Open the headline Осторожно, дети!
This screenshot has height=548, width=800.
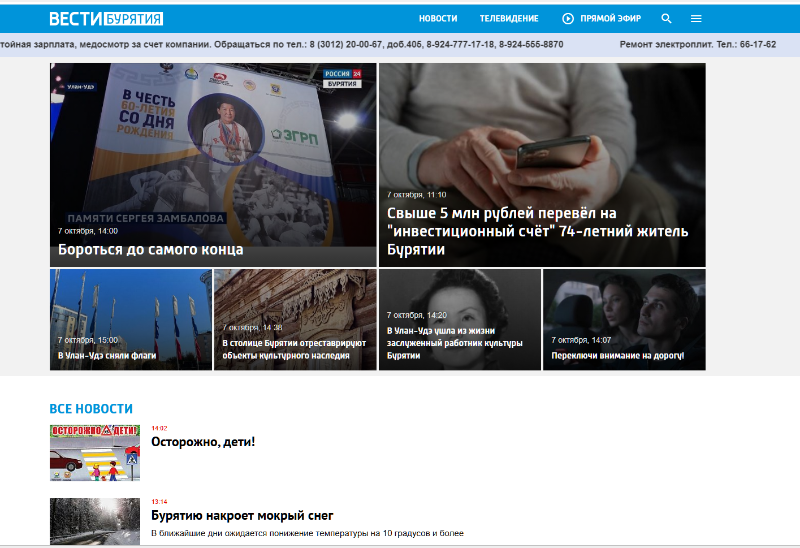point(203,442)
